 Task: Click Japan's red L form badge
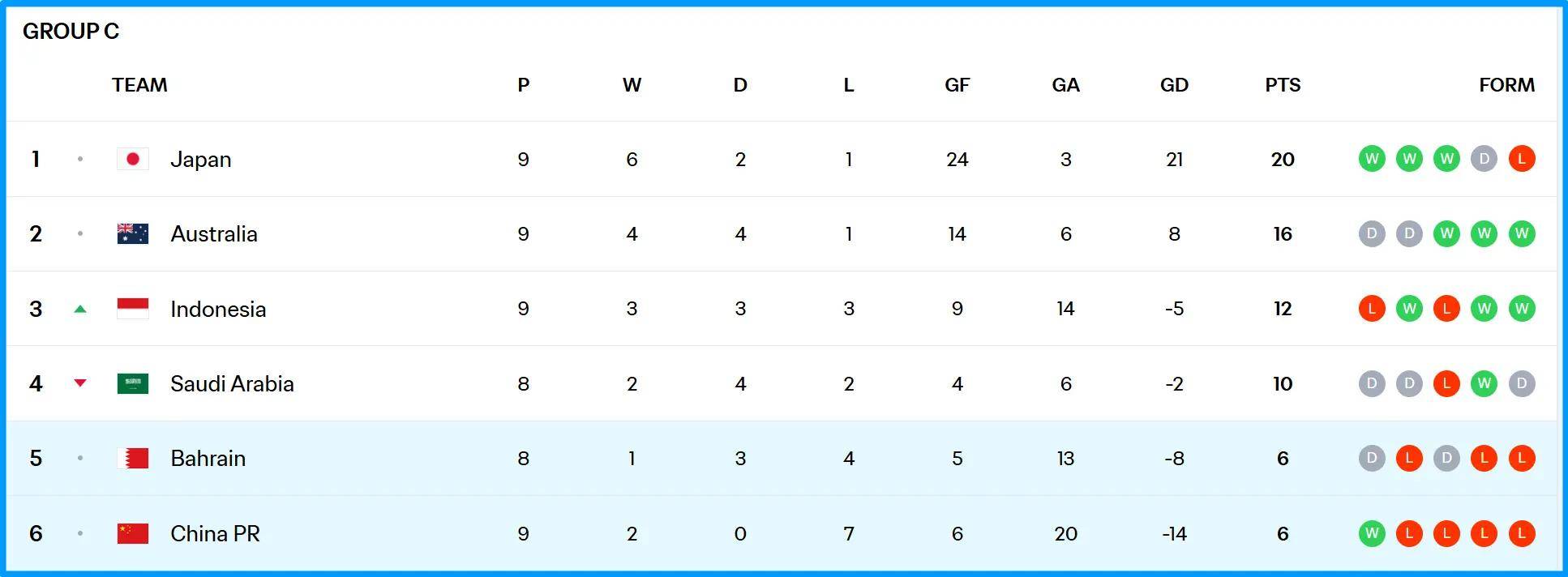coord(1522,159)
